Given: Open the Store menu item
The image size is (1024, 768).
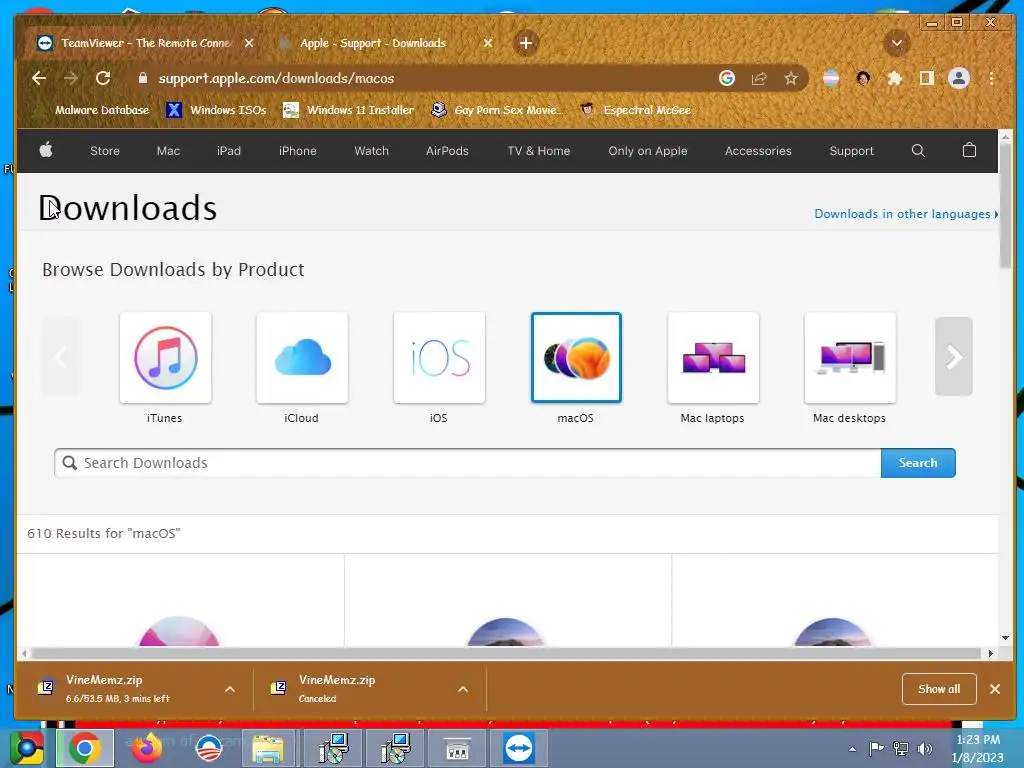Looking at the screenshot, I should [104, 151].
